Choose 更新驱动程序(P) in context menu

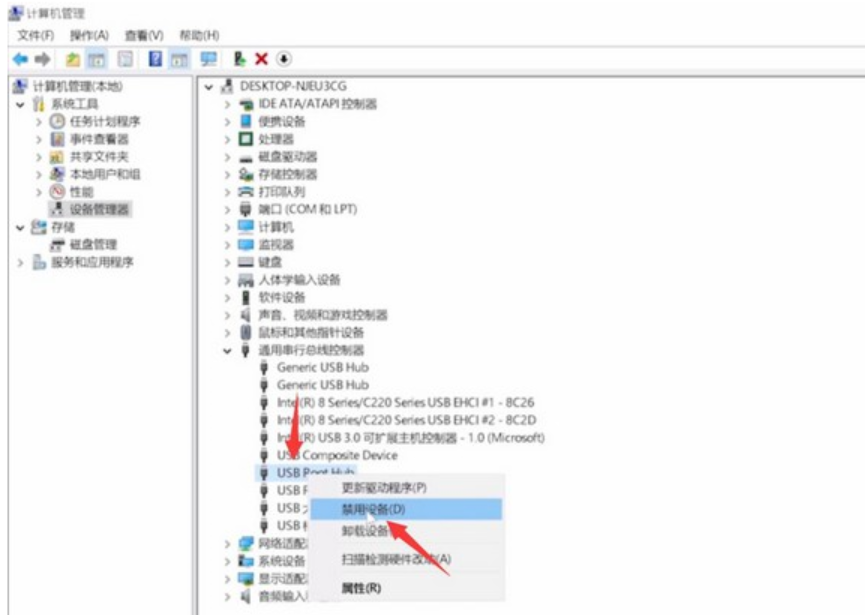[383, 487]
